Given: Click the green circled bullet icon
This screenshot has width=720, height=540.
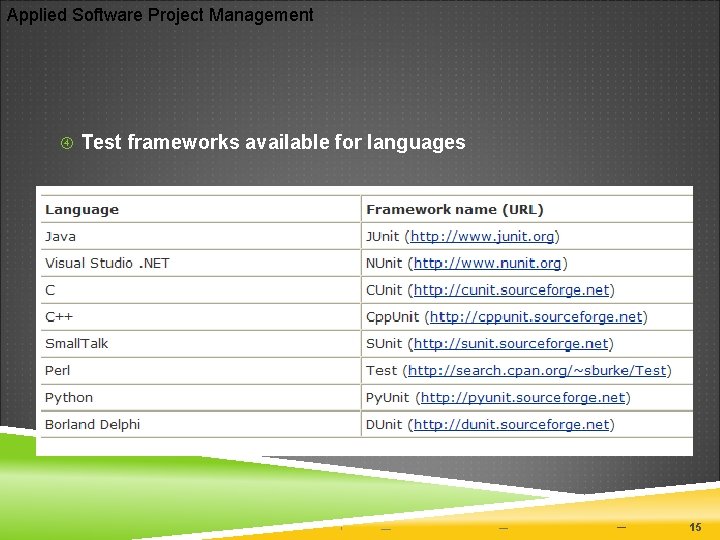Looking at the screenshot, I should point(67,143).
